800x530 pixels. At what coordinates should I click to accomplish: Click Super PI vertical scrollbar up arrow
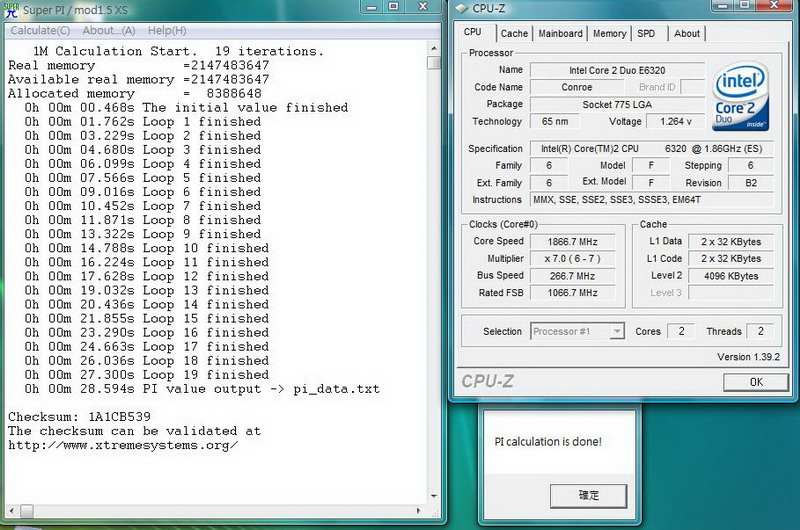(434, 48)
